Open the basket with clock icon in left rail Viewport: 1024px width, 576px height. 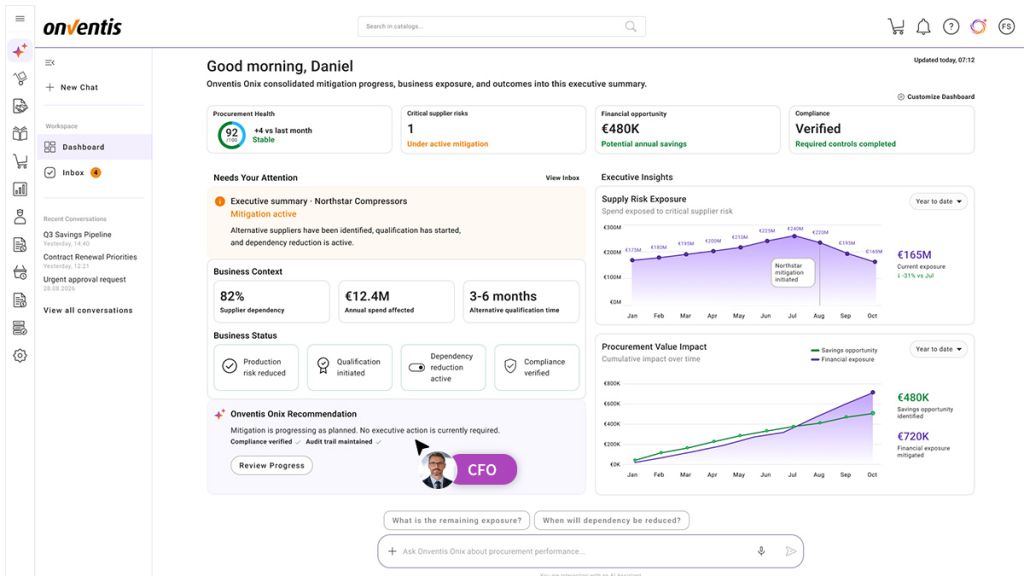[x=20, y=272]
